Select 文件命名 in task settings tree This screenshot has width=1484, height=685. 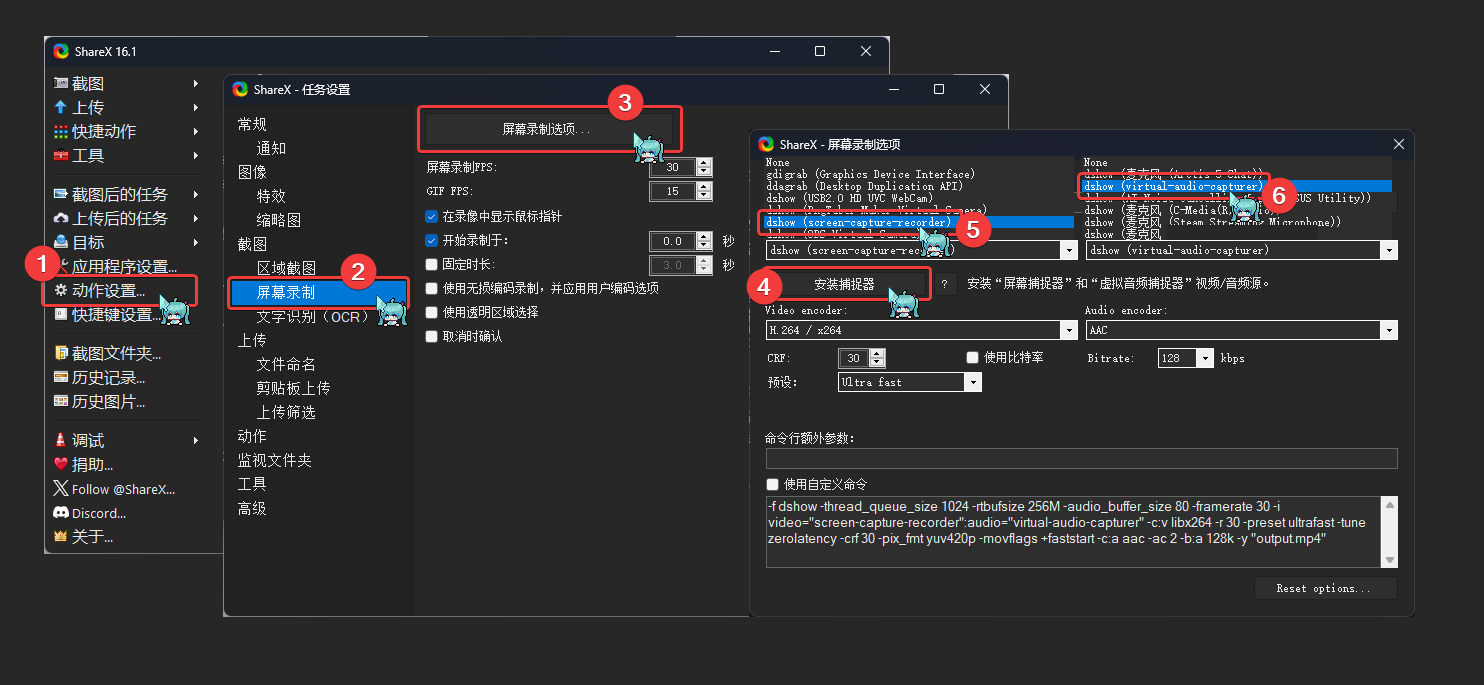(286, 364)
